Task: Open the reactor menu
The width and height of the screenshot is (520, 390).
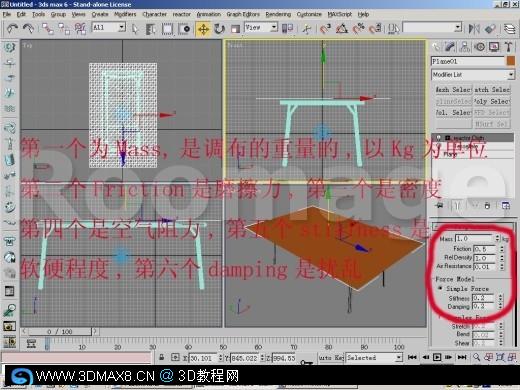Action: 182,14
